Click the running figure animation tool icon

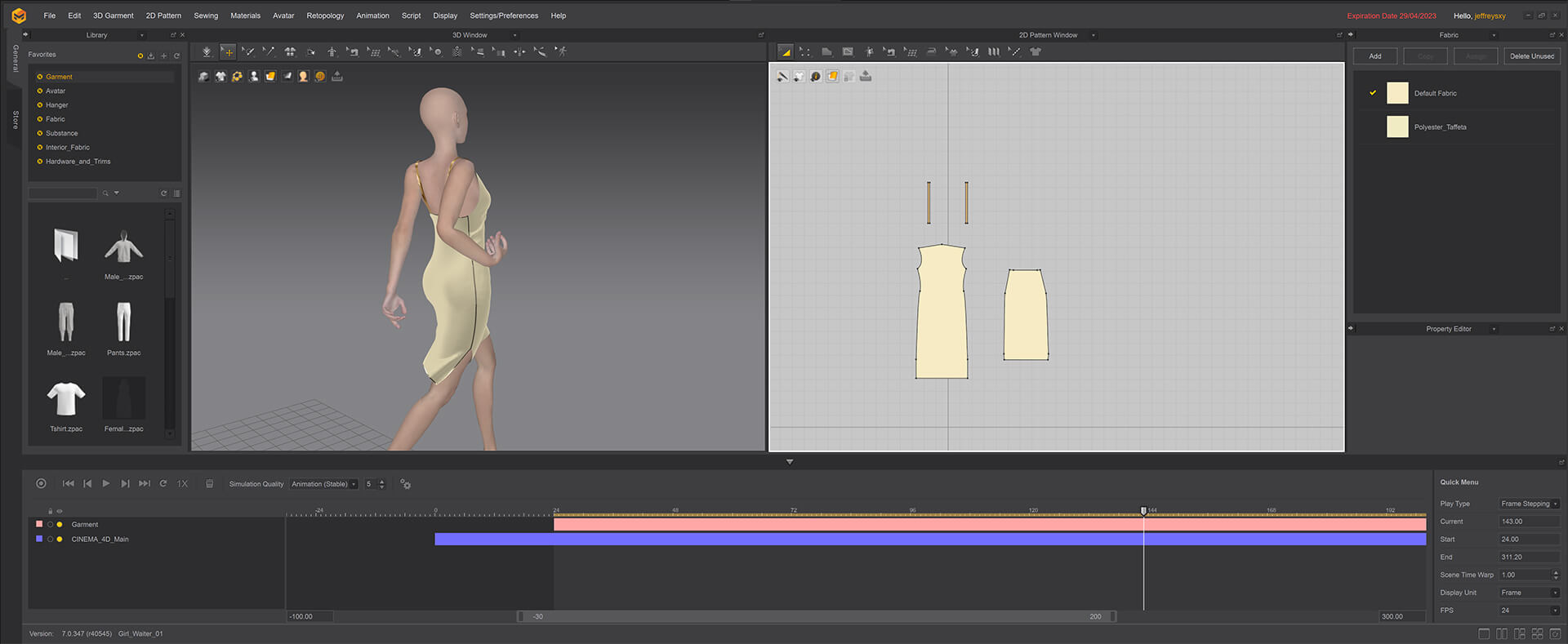[x=560, y=51]
